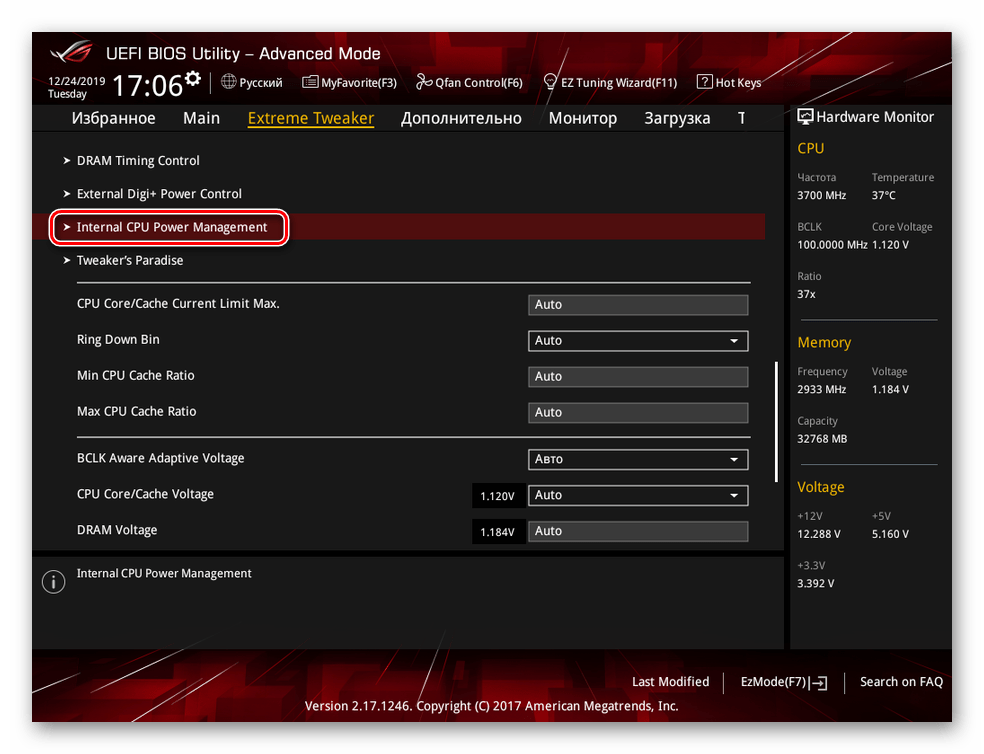984x754 pixels.
Task: Click the CPU Core/Cache Voltage label
Action: pyautogui.click(x=145, y=494)
